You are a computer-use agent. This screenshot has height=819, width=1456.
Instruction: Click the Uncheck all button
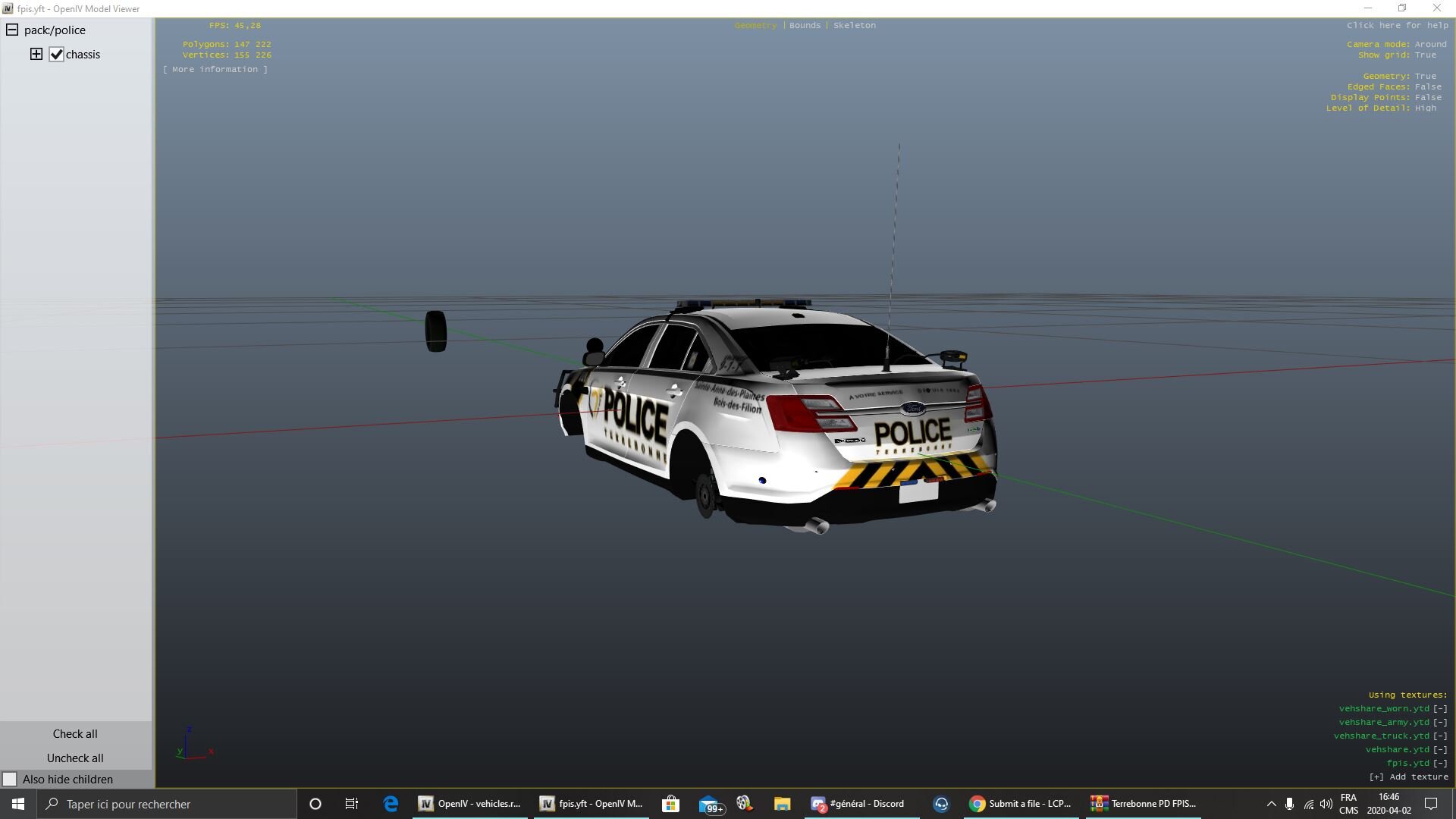75,758
